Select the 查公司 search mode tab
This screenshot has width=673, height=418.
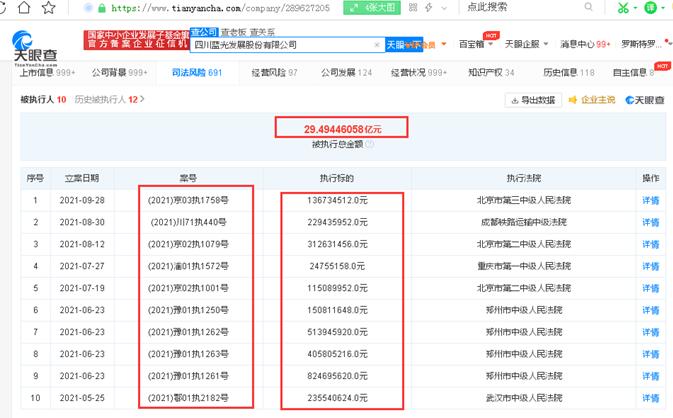[203, 32]
